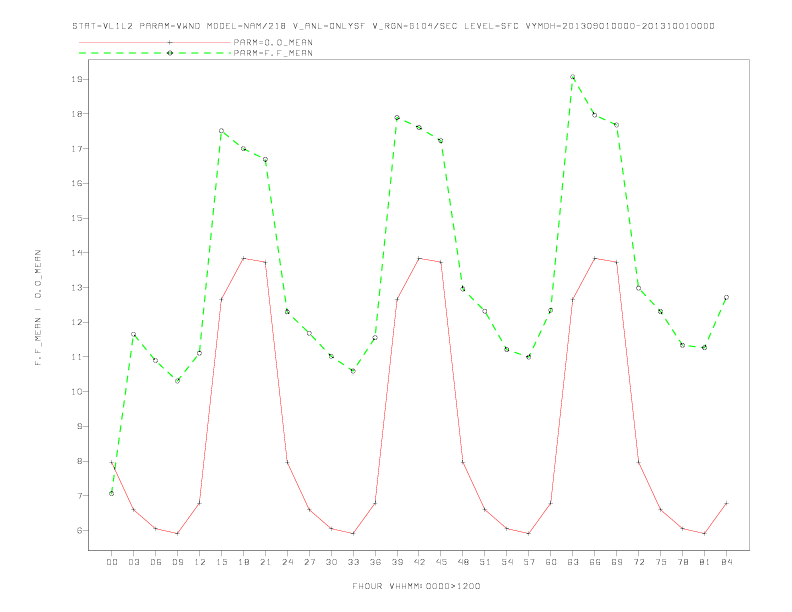This screenshot has width=792, height=612.
Task: Click the VYMDH date range in header
Action: pos(620,26)
